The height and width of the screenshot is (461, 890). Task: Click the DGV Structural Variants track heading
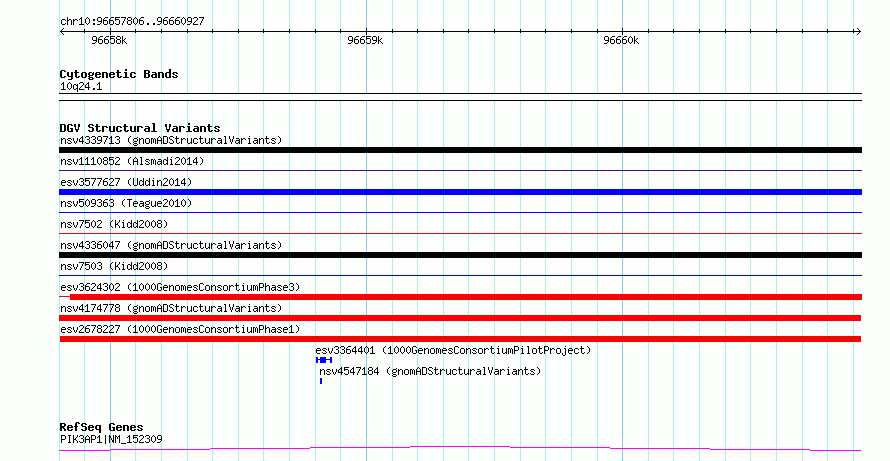pyautogui.click(x=140, y=128)
